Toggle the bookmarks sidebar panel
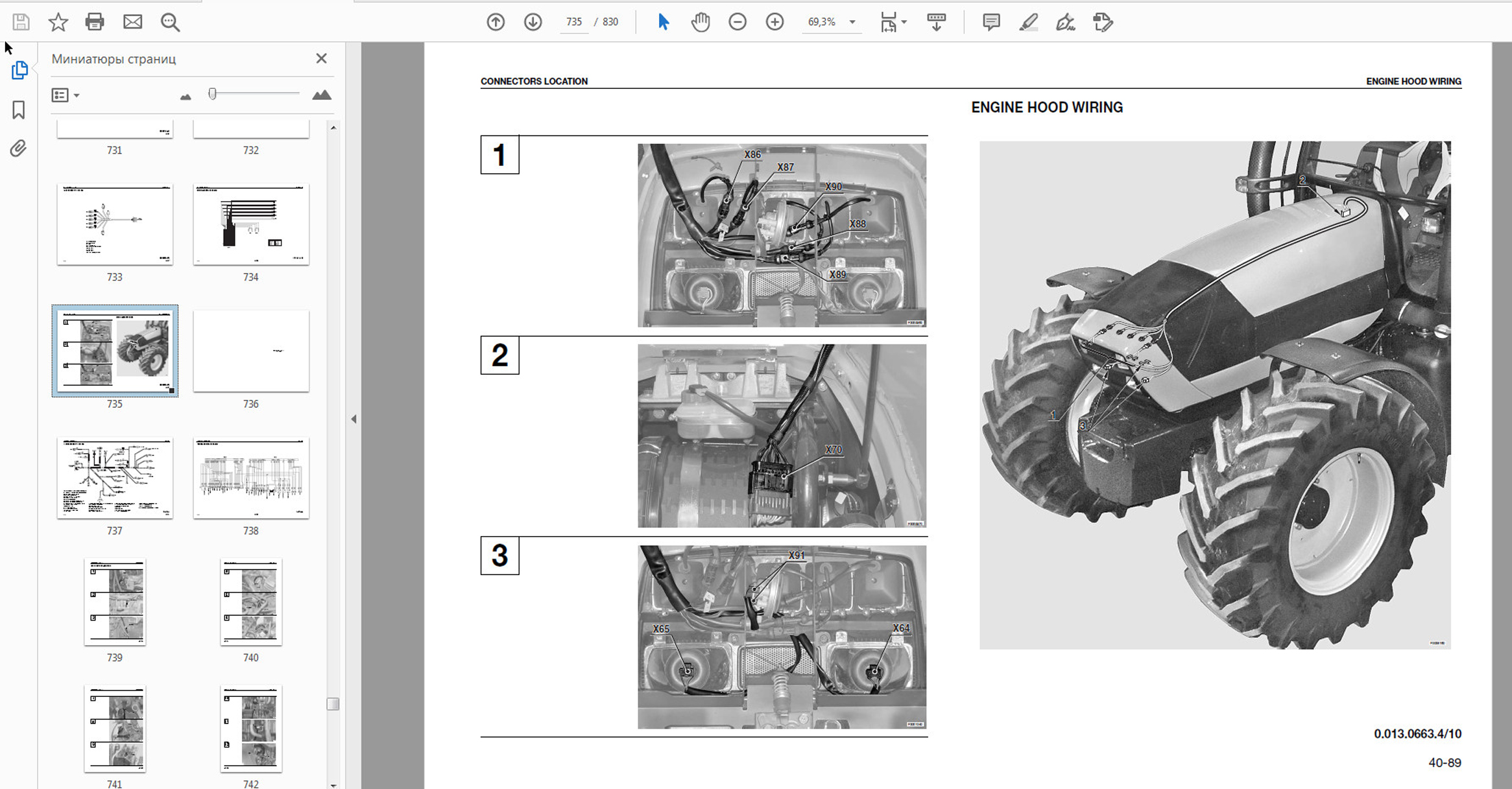 pyautogui.click(x=19, y=110)
